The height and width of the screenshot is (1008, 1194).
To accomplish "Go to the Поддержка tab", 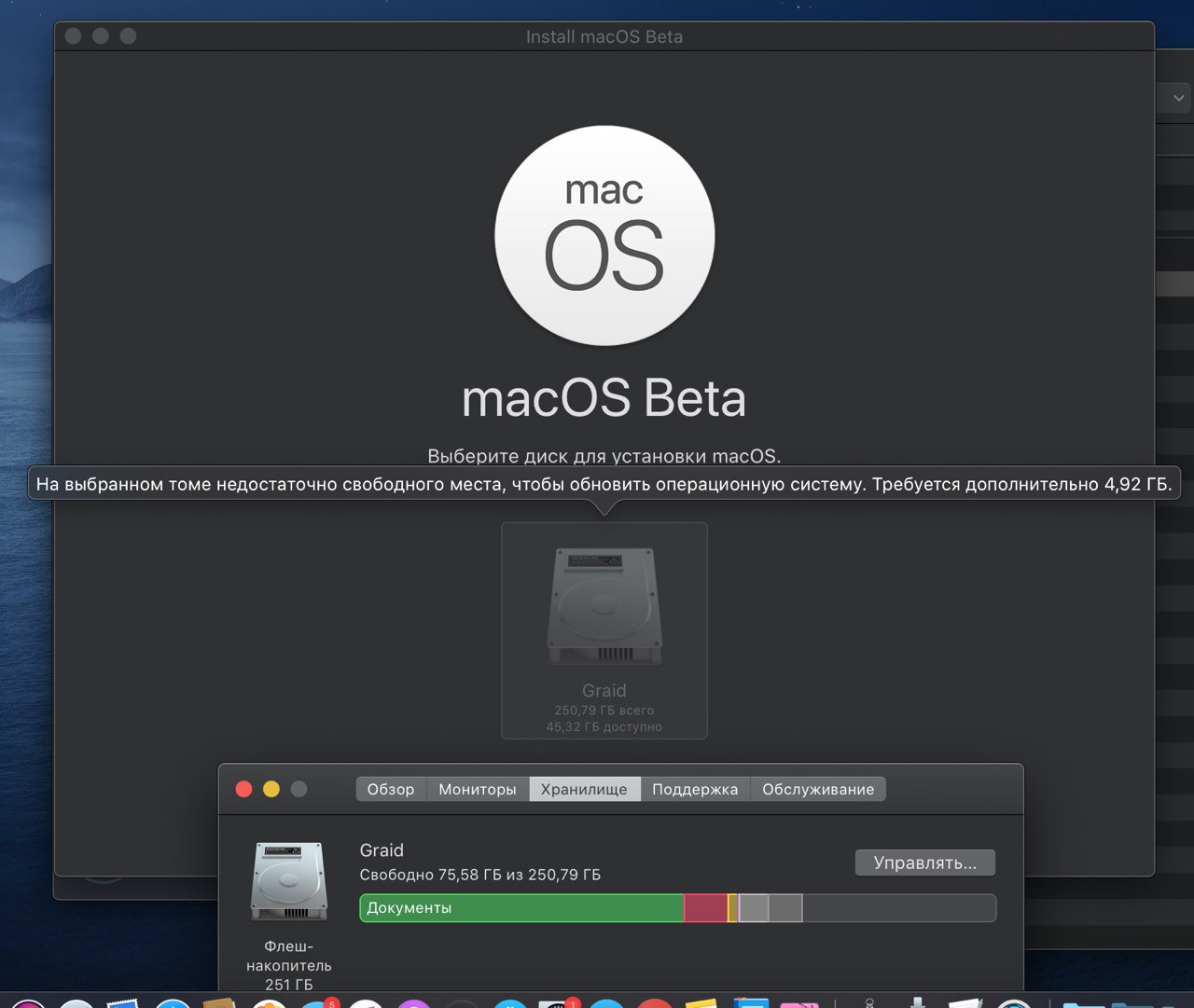I will coord(695,789).
